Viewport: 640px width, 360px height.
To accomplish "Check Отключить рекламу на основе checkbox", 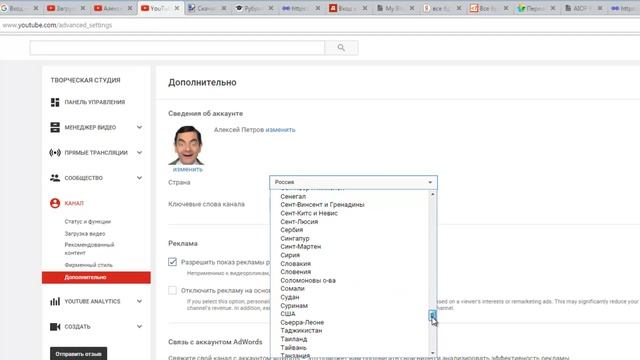I will 172,290.
